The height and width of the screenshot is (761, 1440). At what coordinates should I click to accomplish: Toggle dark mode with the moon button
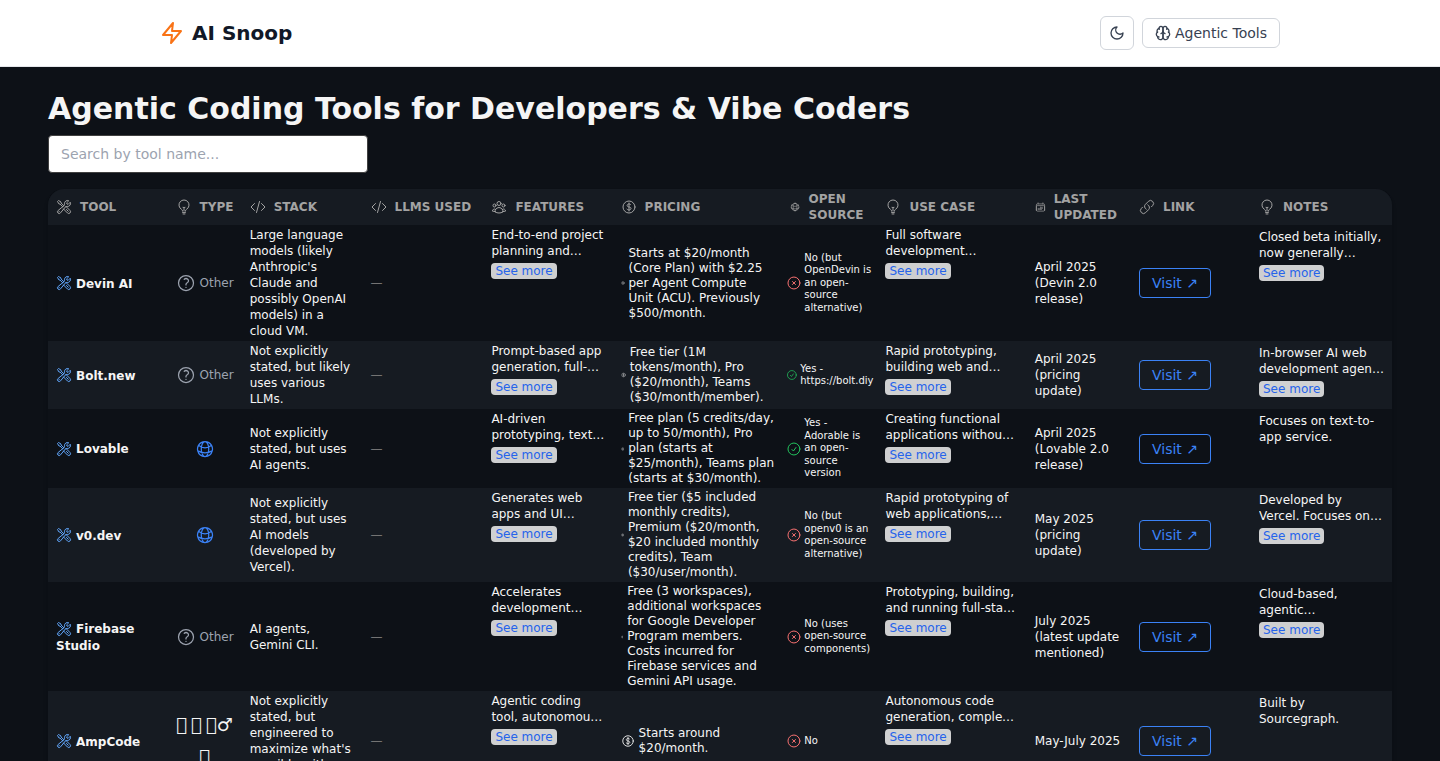pos(1117,33)
